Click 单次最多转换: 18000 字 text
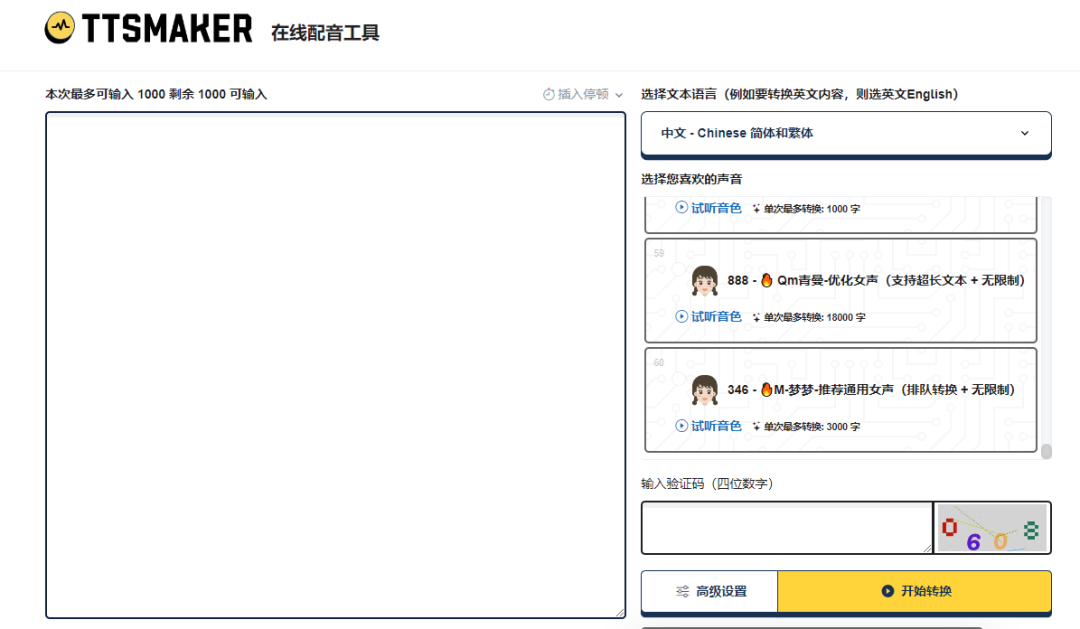Viewport: 1080px width, 629px height. (x=814, y=317)
